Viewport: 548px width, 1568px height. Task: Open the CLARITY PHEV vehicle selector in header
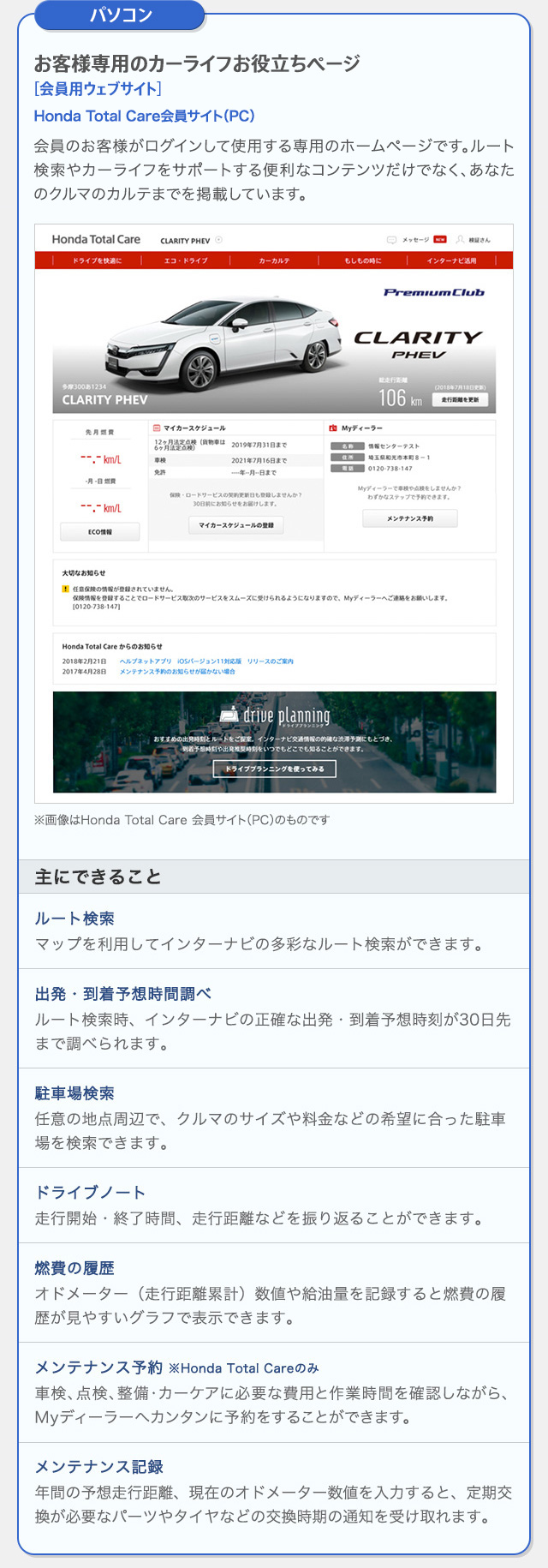point(191,241)
